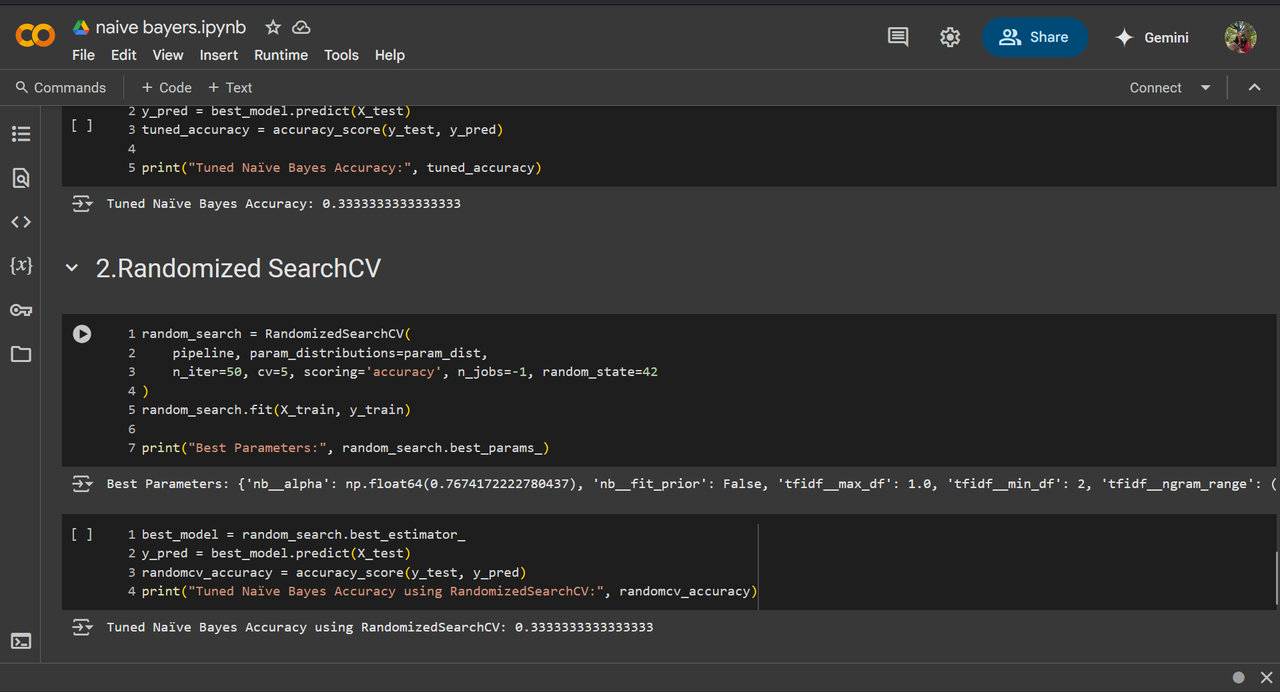Open the Find and replace sidebar icon
Screen dimensions: 1280x692
(21, 178)
